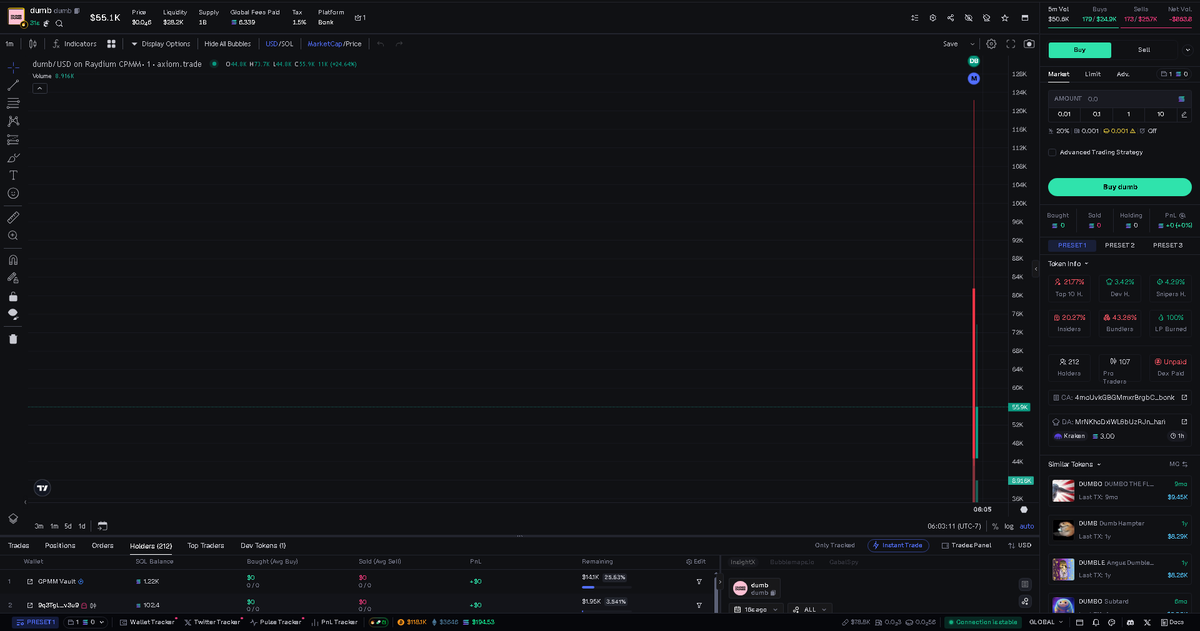The width and height of the screenshot is (1200, 631).
Task: Open the Indicators dialog
Action: click(x=75, y=44)
